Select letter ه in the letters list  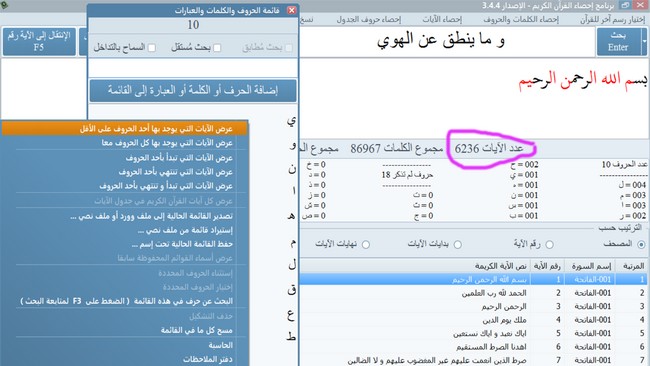click(292, 216)
